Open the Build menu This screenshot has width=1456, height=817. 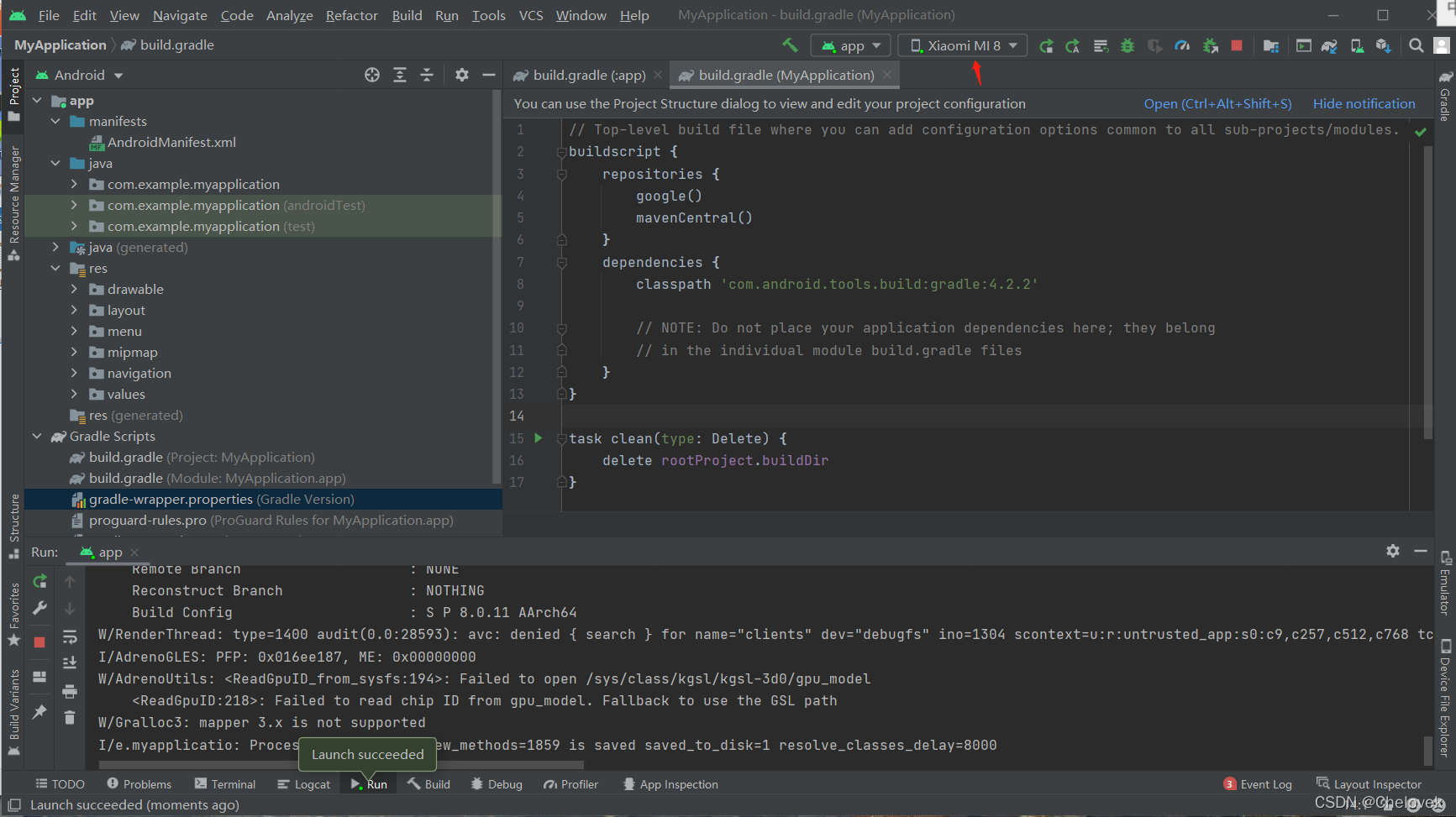click(x=407, y=15)
